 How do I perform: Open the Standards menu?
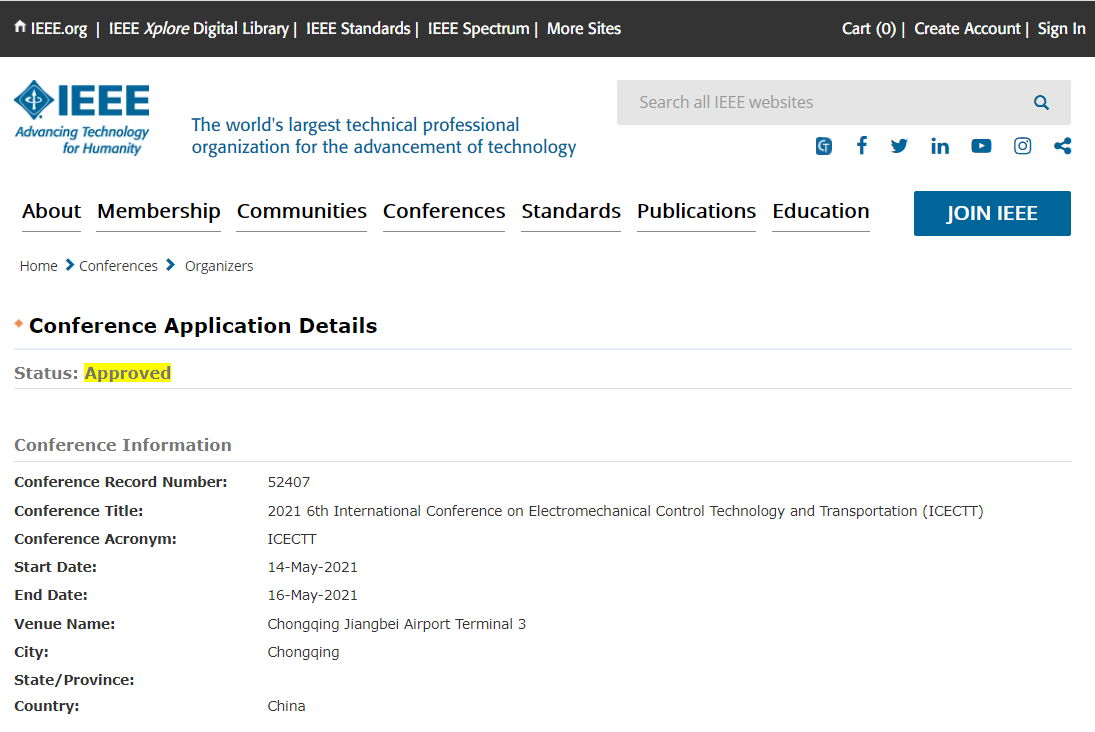click(571, 212)
